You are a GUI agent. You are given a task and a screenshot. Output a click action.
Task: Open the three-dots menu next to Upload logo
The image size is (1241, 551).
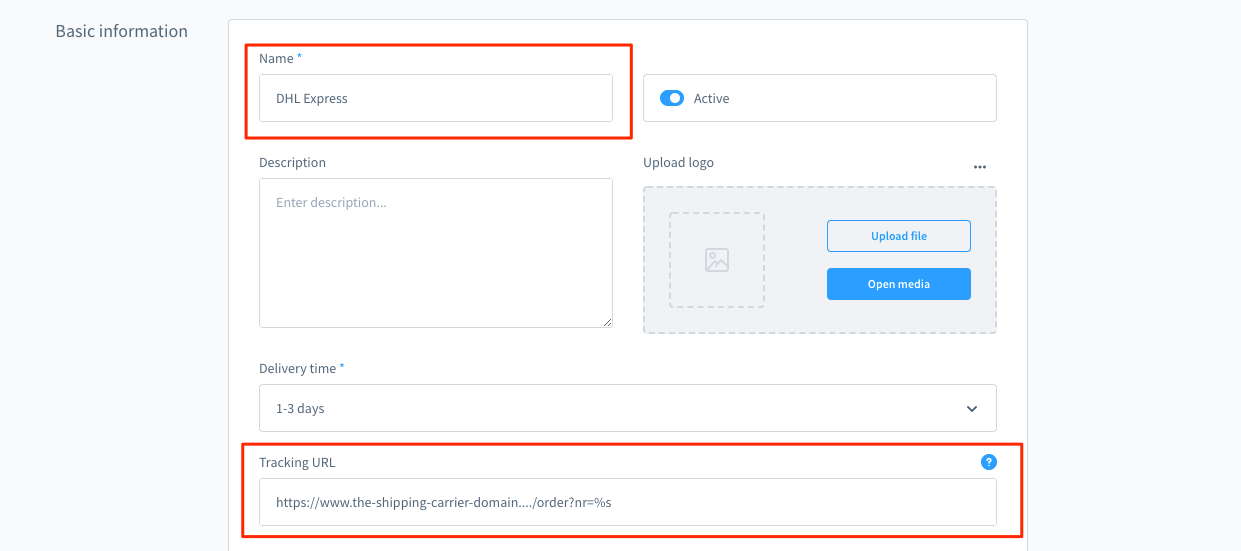pyautogui.click(x=980, y=167)
